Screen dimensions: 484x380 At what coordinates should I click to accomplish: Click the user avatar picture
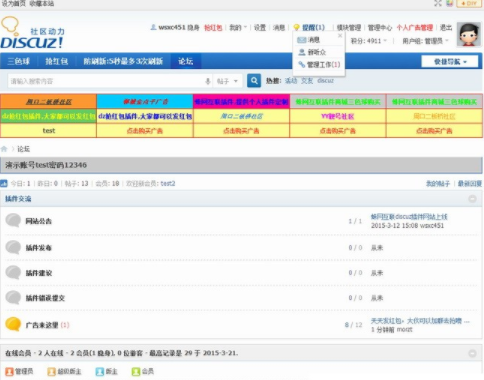[469, 35]
